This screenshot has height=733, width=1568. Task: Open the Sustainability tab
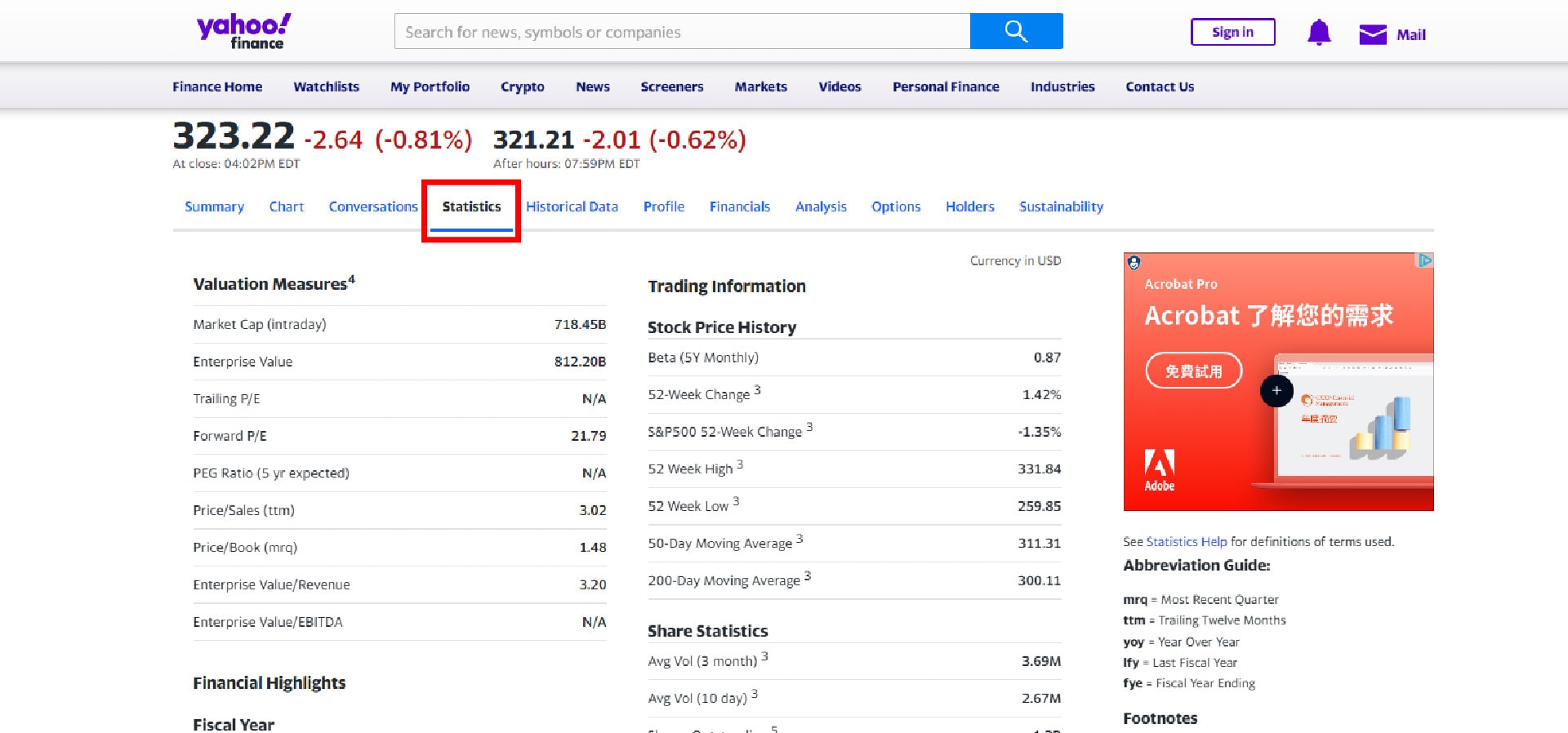pyautogui.click(x=1061, y=207)
